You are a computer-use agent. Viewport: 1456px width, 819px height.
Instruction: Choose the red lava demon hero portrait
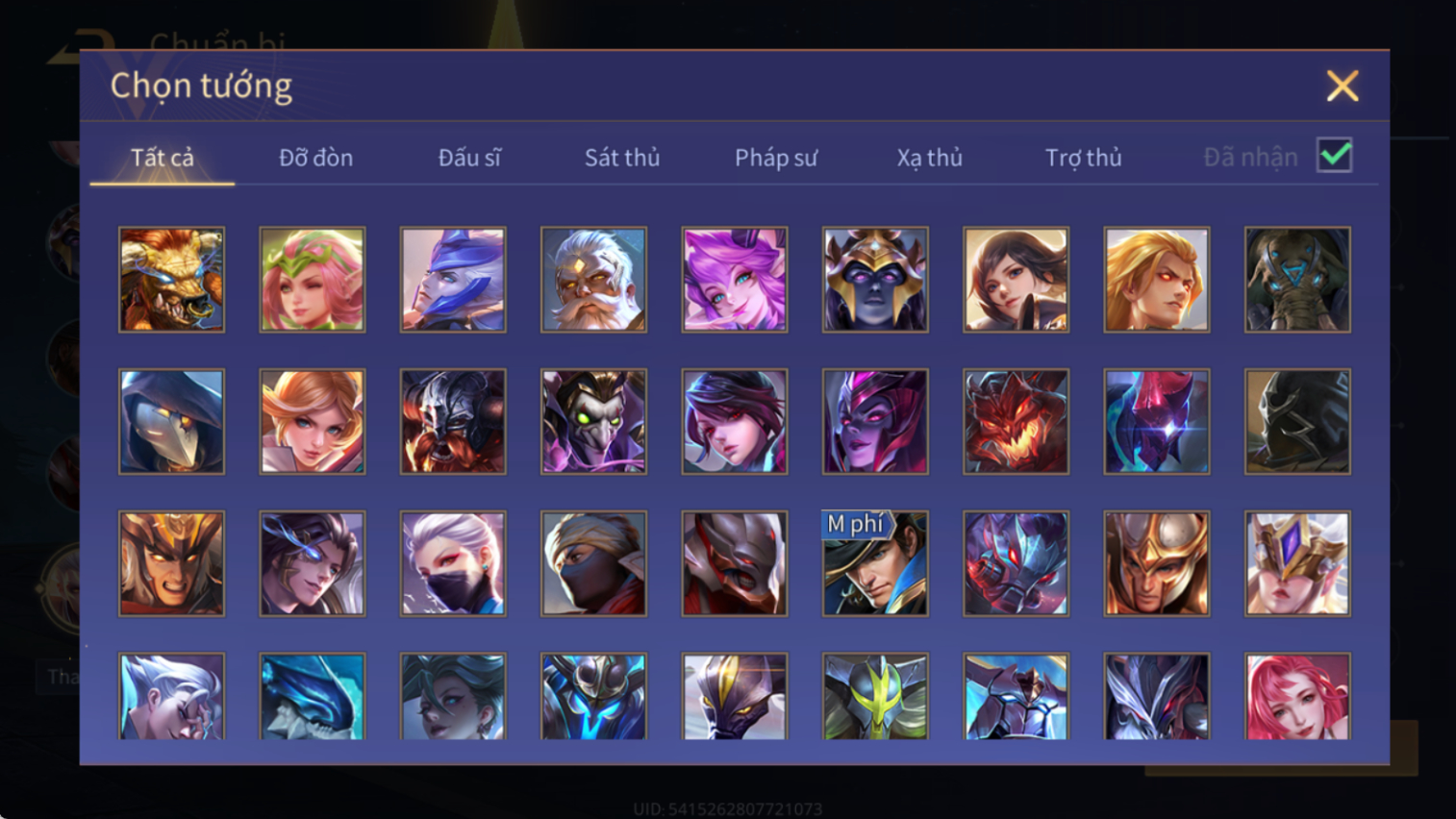pyautogui.click(x=1016, y=422)
